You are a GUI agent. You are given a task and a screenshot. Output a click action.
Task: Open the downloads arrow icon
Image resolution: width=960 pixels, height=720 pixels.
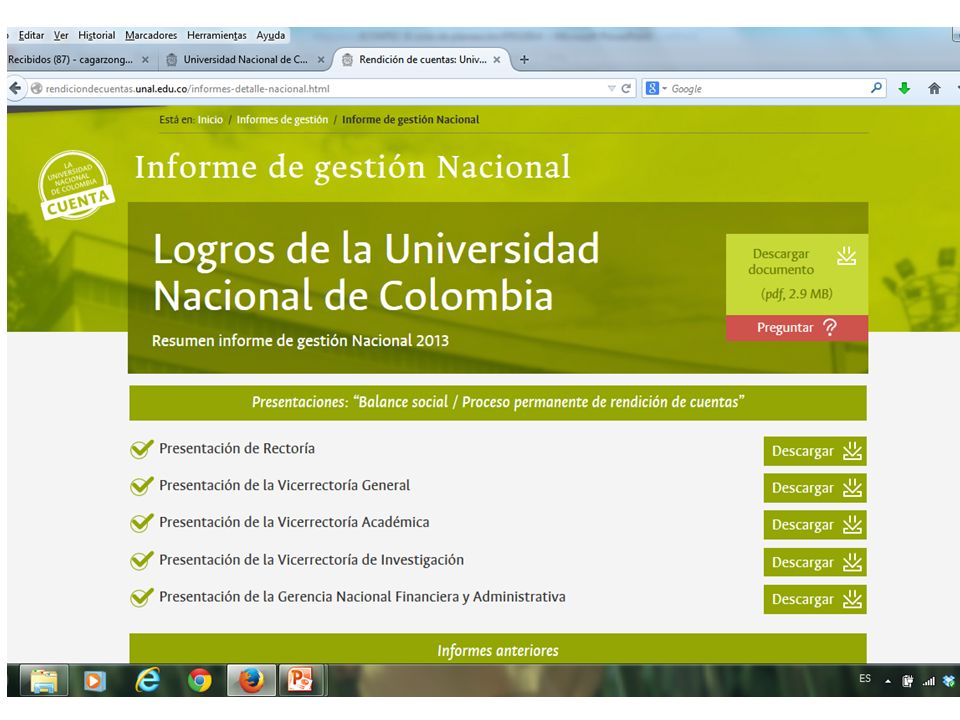click(904, 89)
